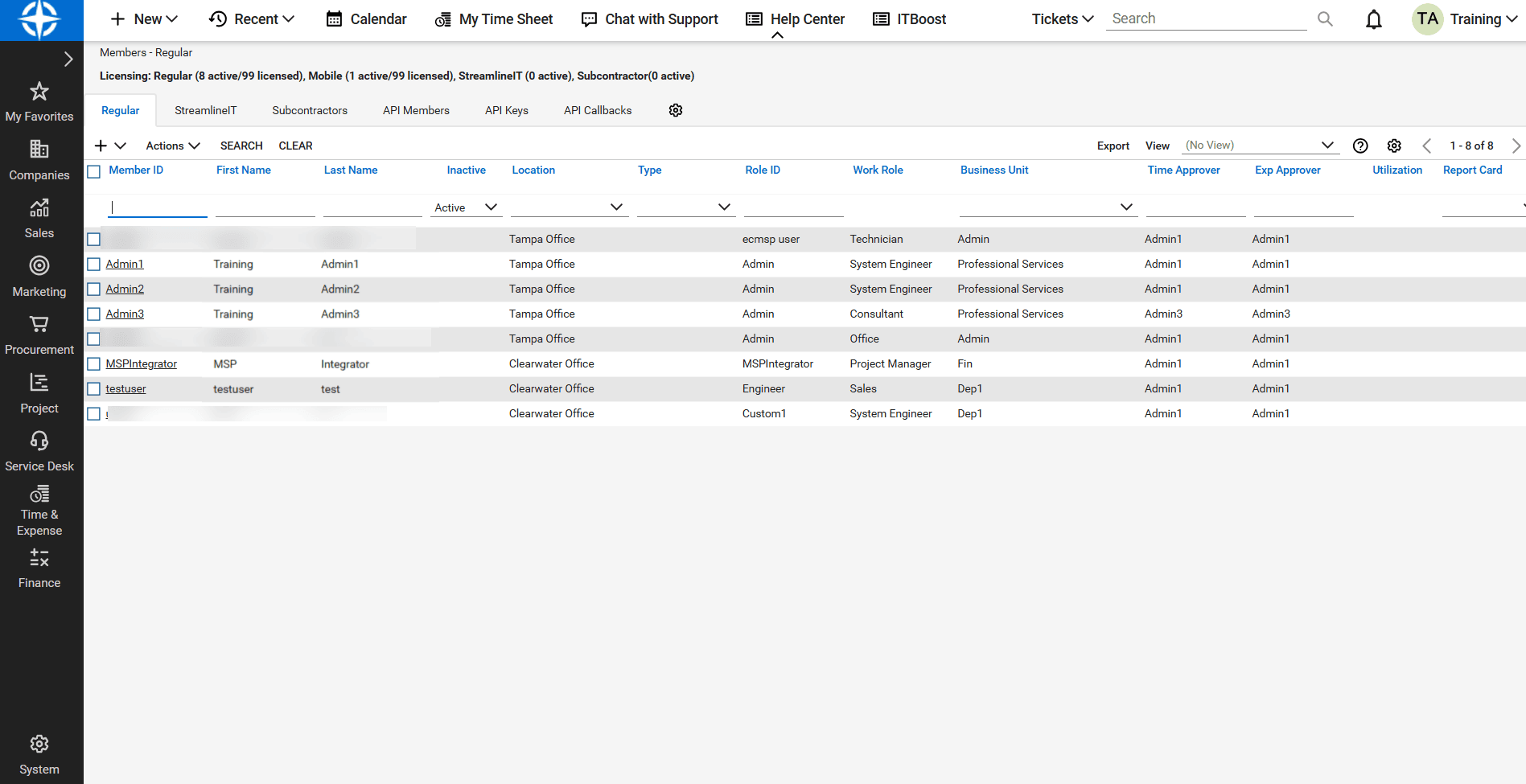Screen dimensions: 1526x784
Task: Open the Finance module icon
Action: pyautogui.click(x=39, y=558)
